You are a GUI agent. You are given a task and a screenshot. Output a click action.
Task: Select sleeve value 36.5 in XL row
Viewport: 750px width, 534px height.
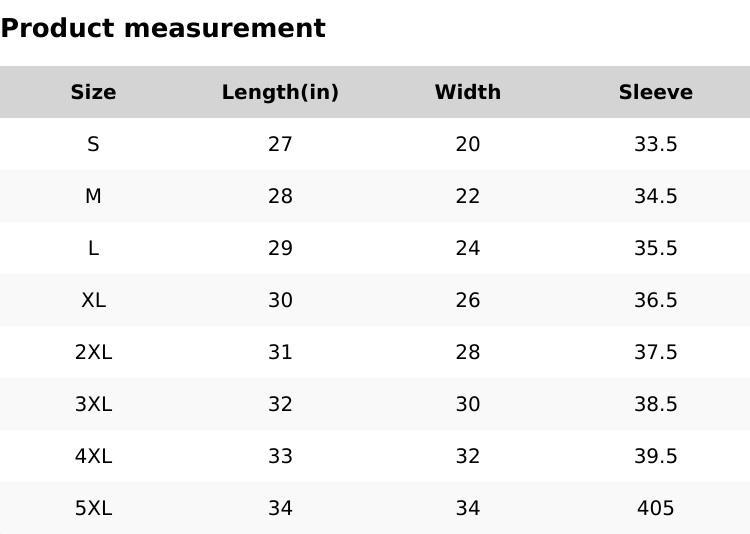[x=655, y=300]
